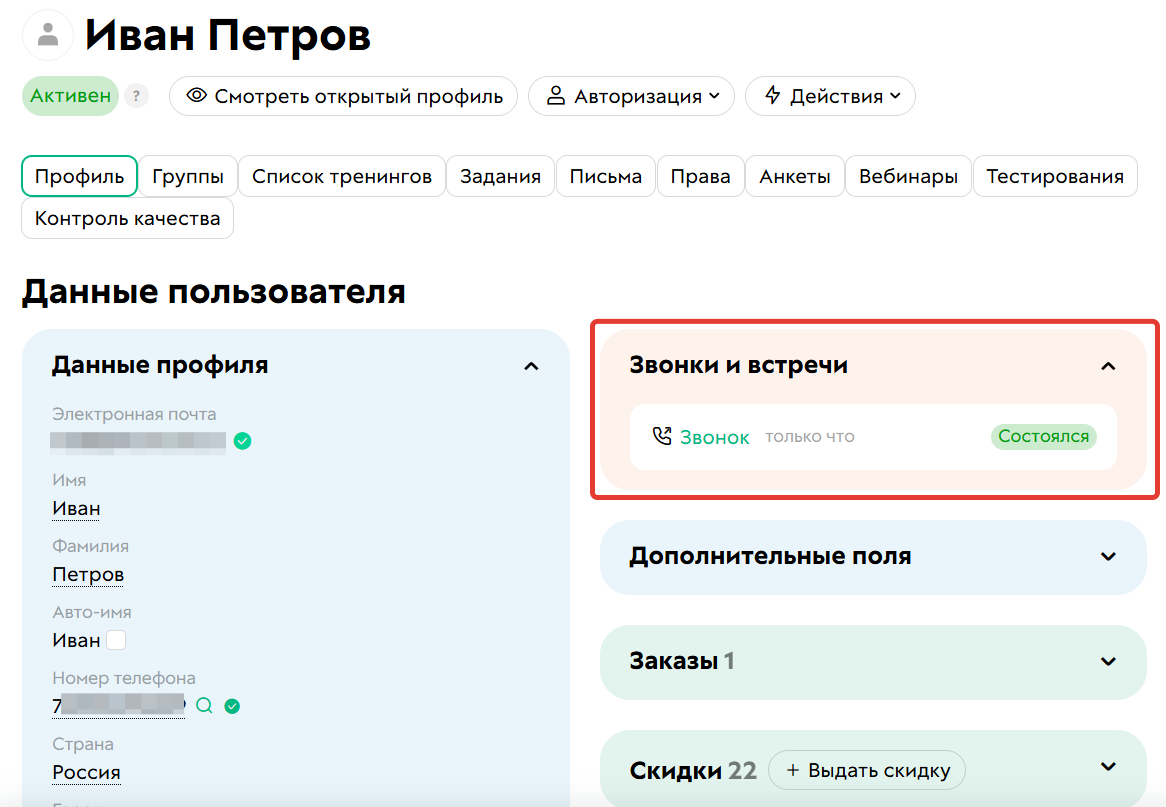Click the user avatar icon
The image size is (1166, 807).
pyautogui.click(x=47, y=34)
